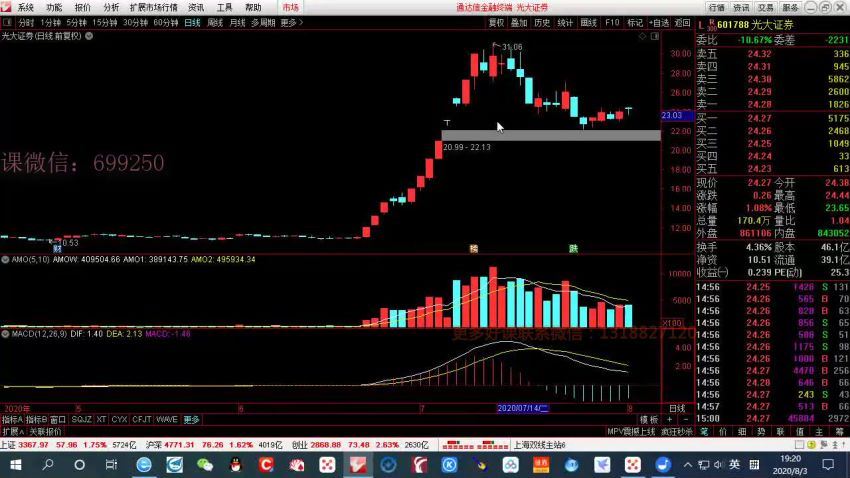The image size is (850, 478).
Task: Add stock via +自选 button
Action: (659, 23)
